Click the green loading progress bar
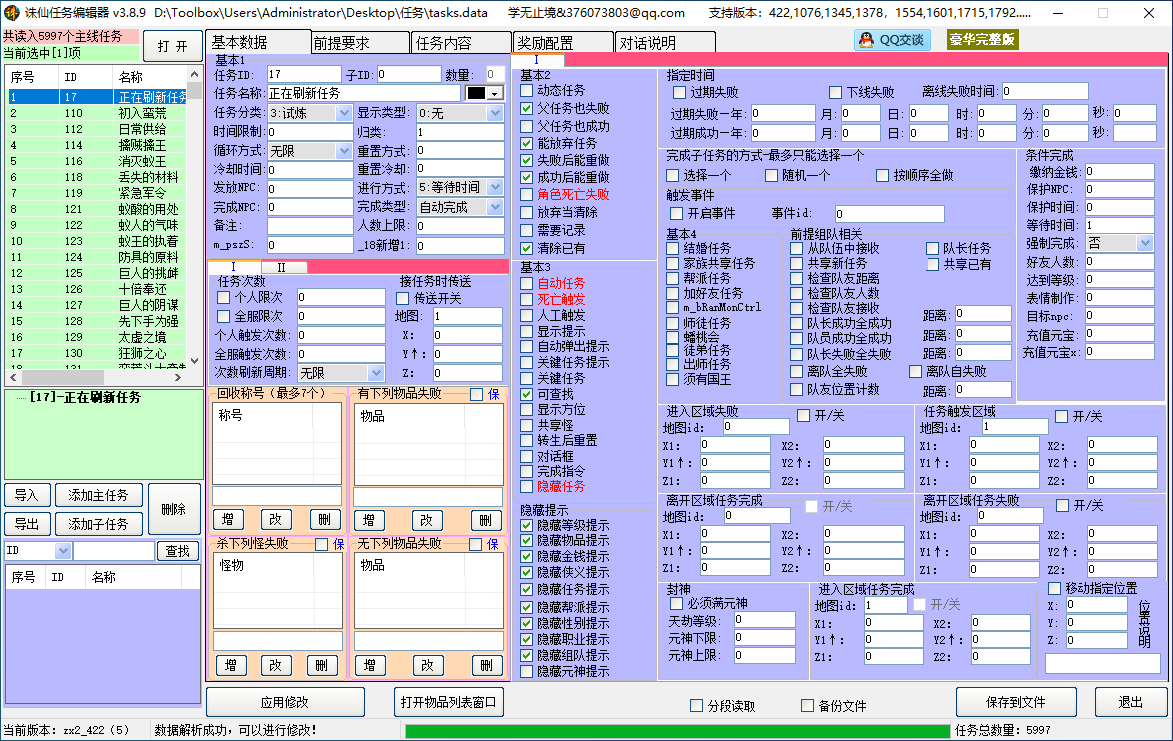This screenshot has width=1173, height=741. click(677, 731)
